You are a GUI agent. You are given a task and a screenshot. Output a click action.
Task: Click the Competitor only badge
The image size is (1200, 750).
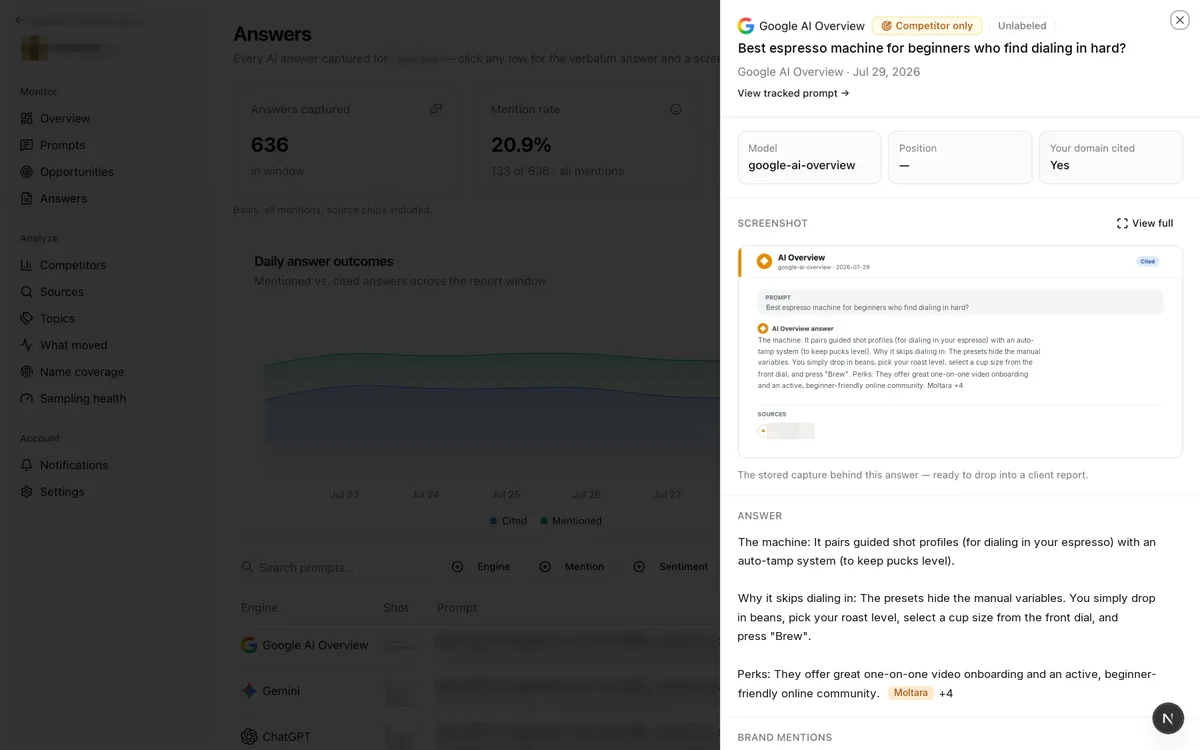tap(927, 26)
